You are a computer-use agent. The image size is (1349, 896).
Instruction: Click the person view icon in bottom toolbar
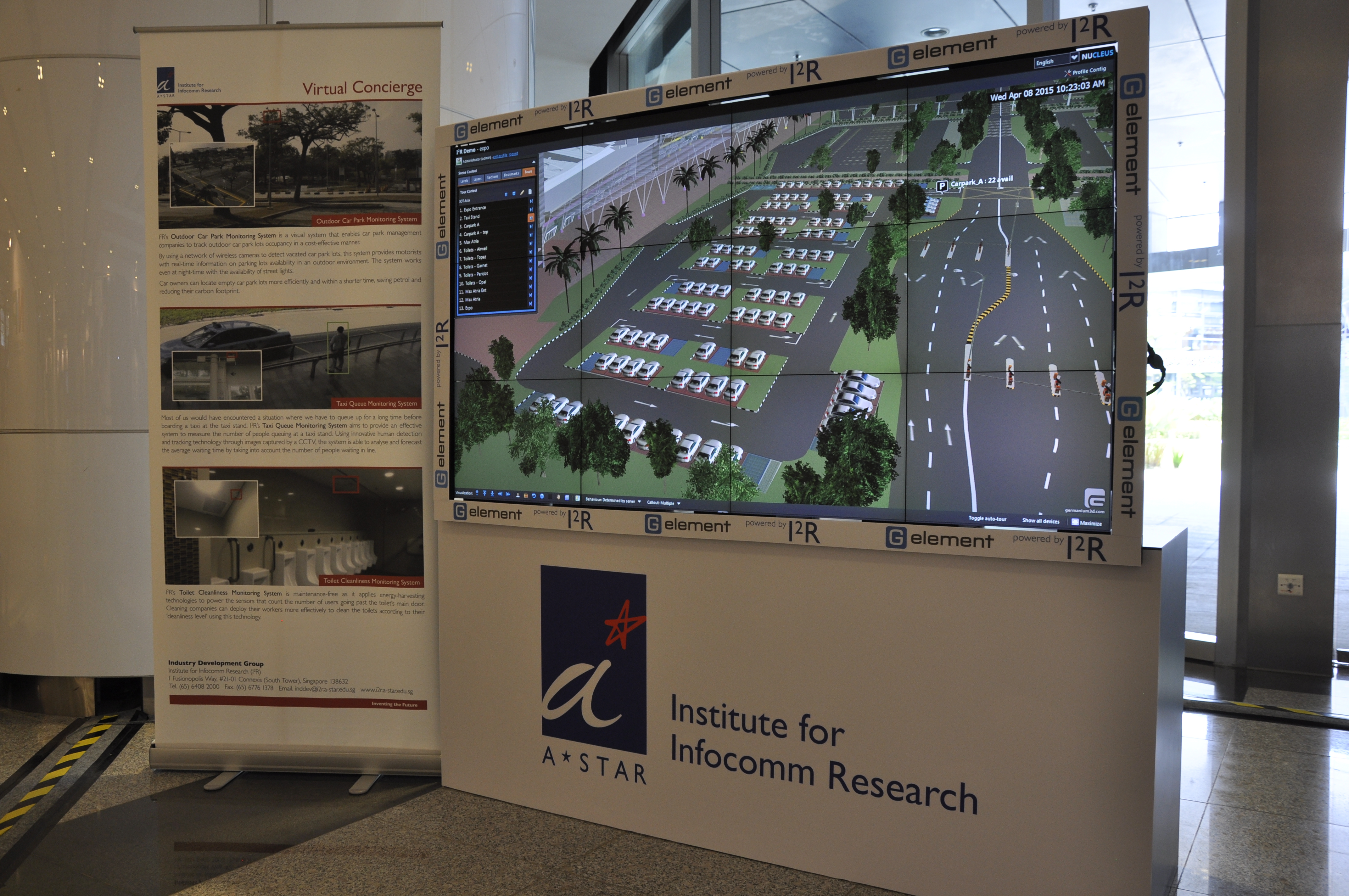518,496
